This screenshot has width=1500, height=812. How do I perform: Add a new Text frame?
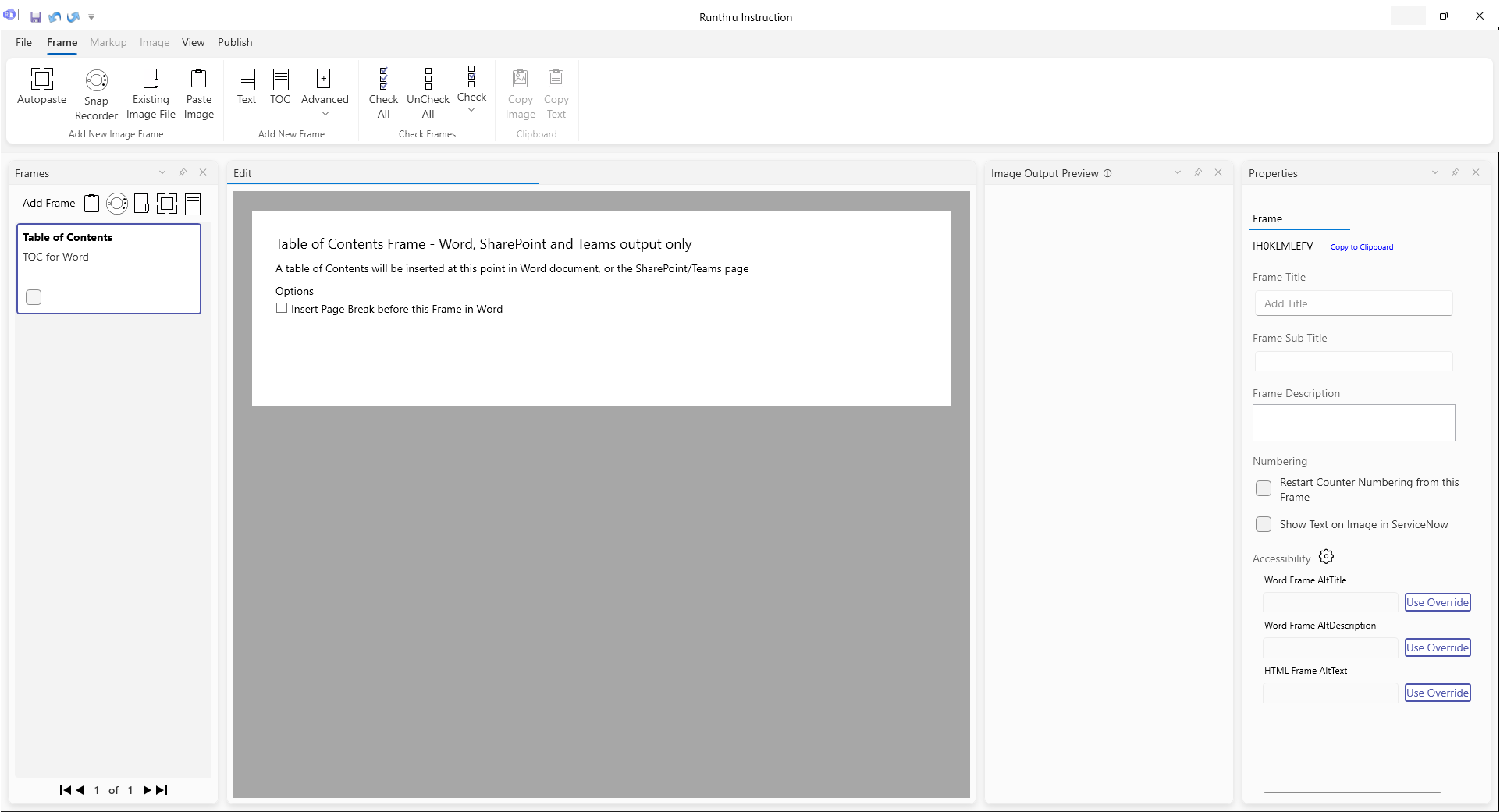(247, 80)
